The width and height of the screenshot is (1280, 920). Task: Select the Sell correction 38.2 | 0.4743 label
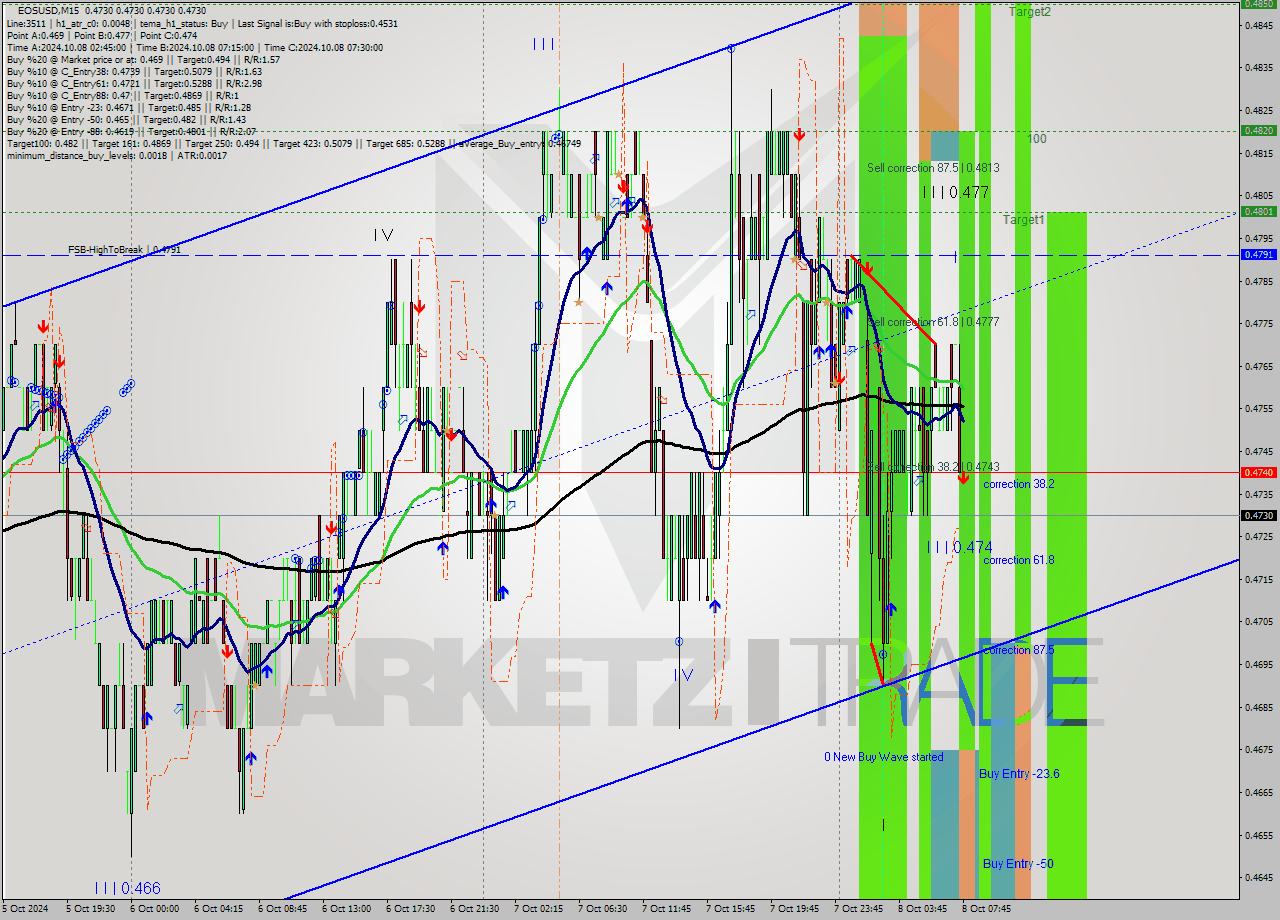point(933,467)
